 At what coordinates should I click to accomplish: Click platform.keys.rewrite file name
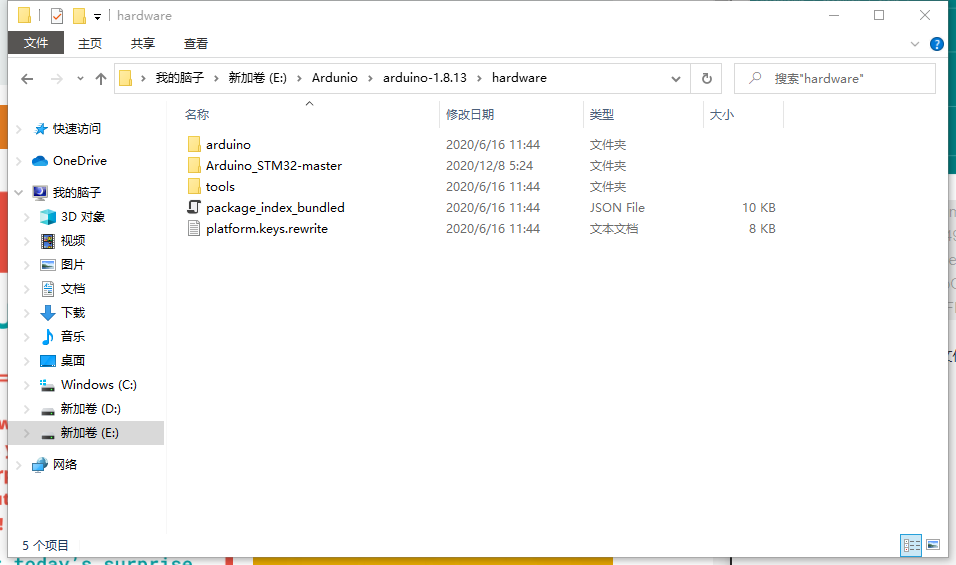pyautogui.click(x=266, y=229)
